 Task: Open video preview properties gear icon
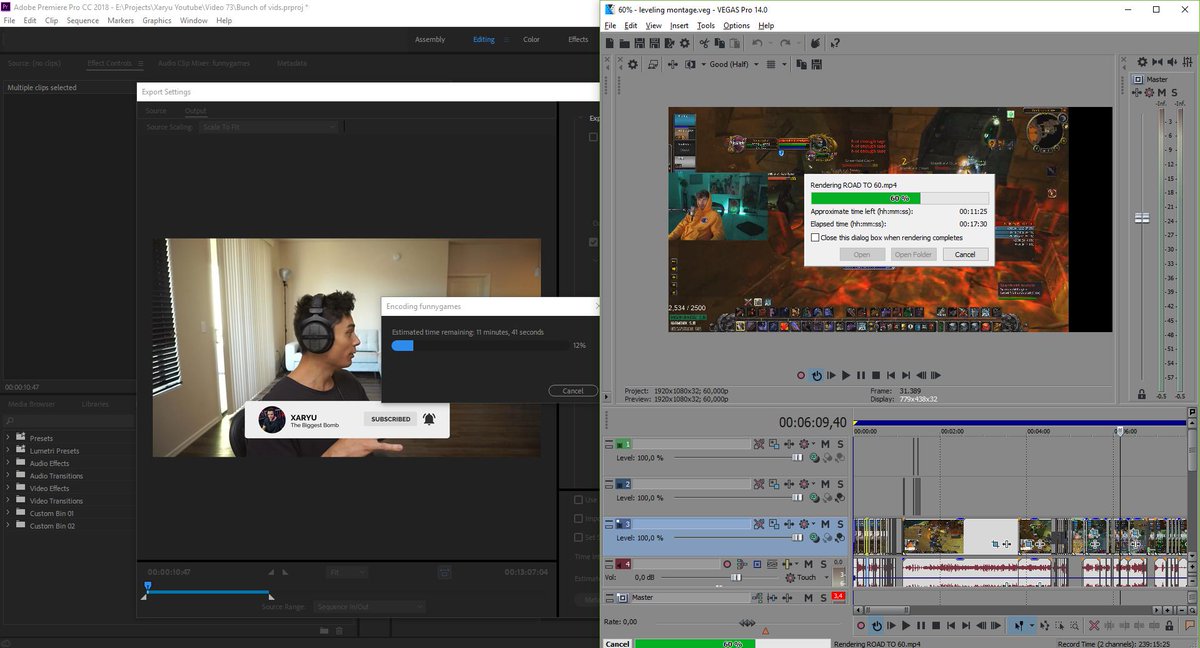[632, 64]
